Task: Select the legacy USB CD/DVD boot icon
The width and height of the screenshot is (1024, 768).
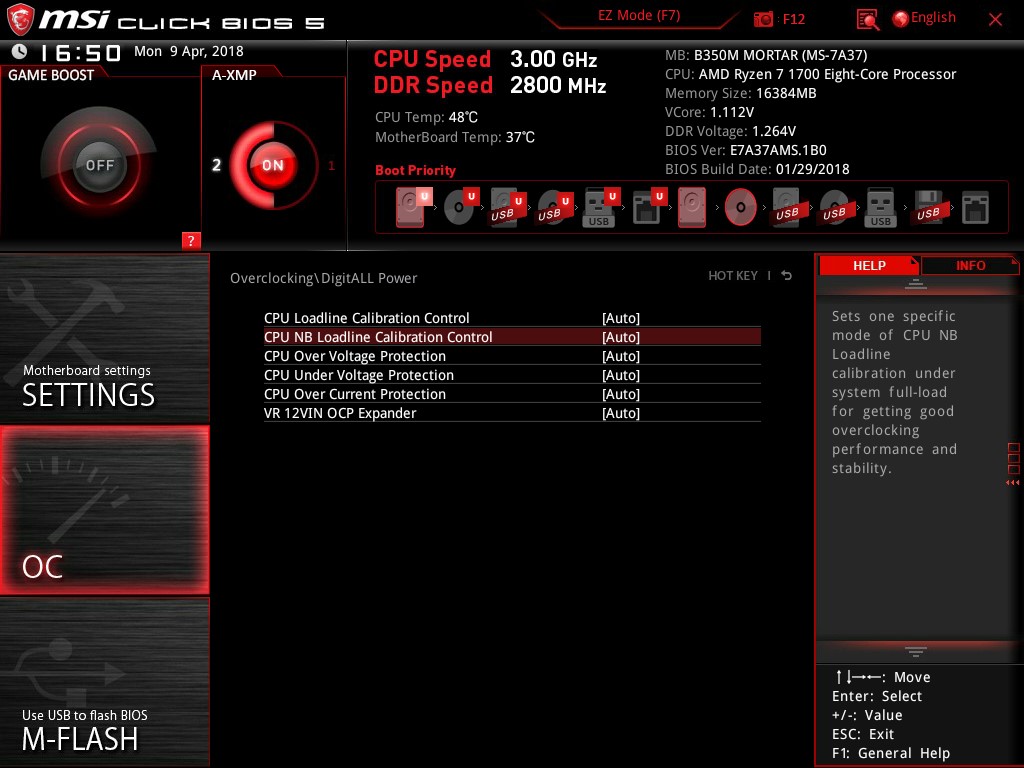Action: (835, 207)
